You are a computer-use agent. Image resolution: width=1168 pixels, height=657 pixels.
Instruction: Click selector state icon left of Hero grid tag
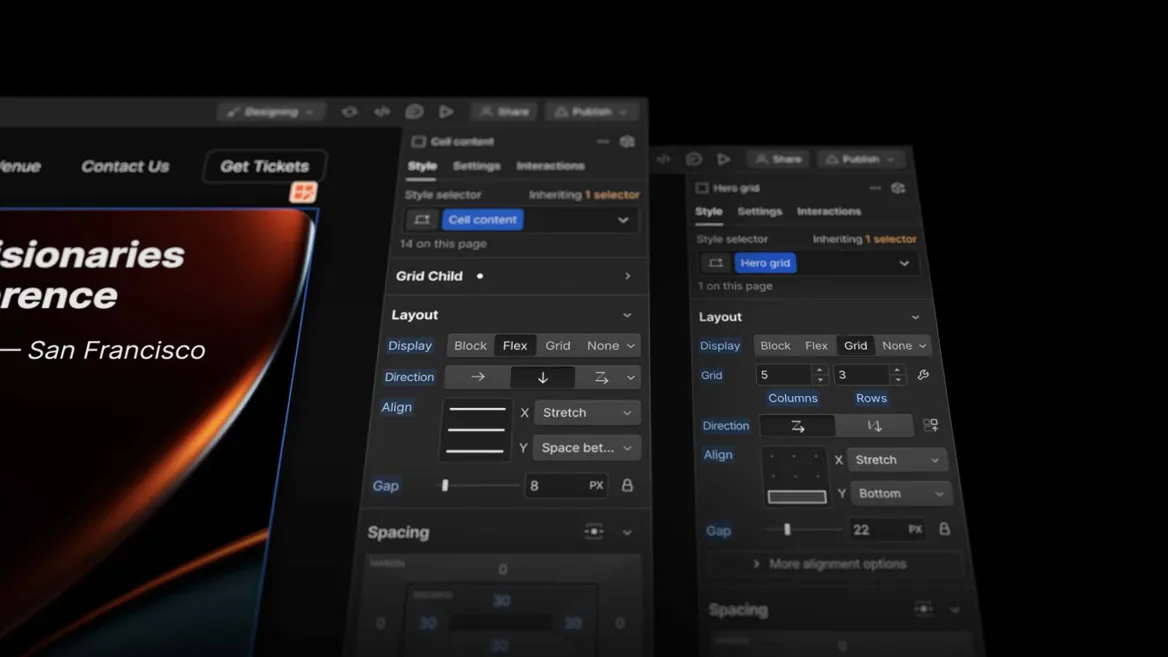(716, 263)
